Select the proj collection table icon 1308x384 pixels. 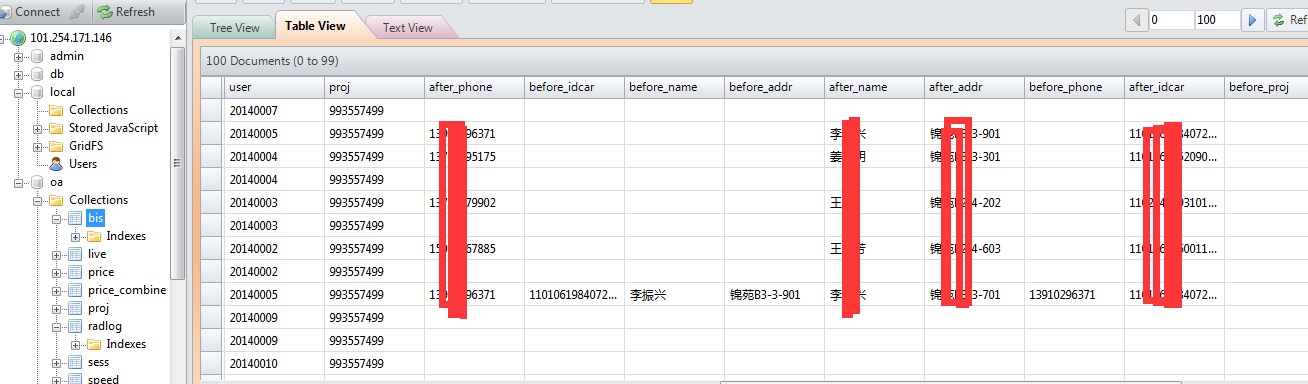(x=75, y=308)
